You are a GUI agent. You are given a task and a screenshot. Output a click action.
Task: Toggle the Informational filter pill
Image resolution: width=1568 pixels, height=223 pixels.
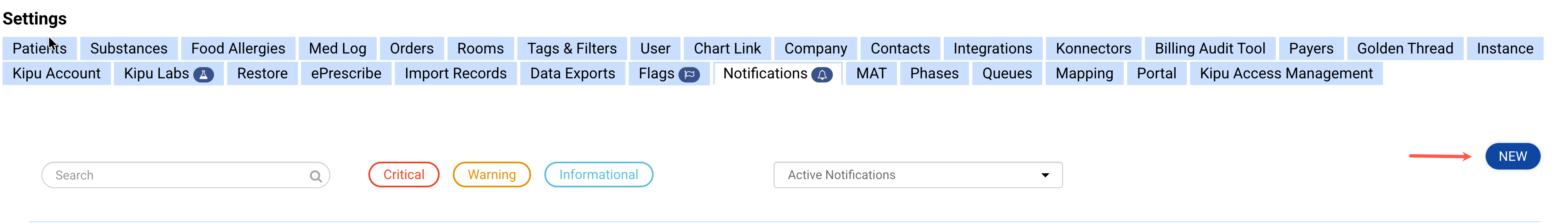[x=598, y=175]
